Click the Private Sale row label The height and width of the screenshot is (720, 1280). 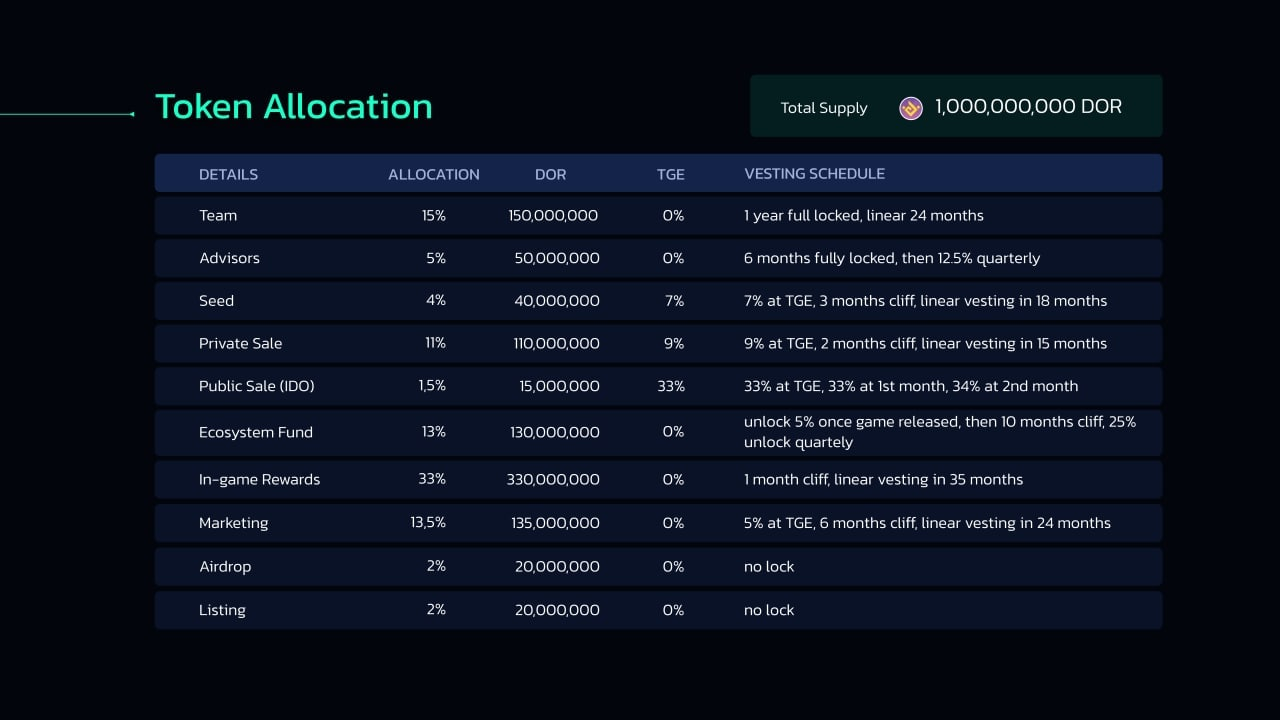[240, 344]
